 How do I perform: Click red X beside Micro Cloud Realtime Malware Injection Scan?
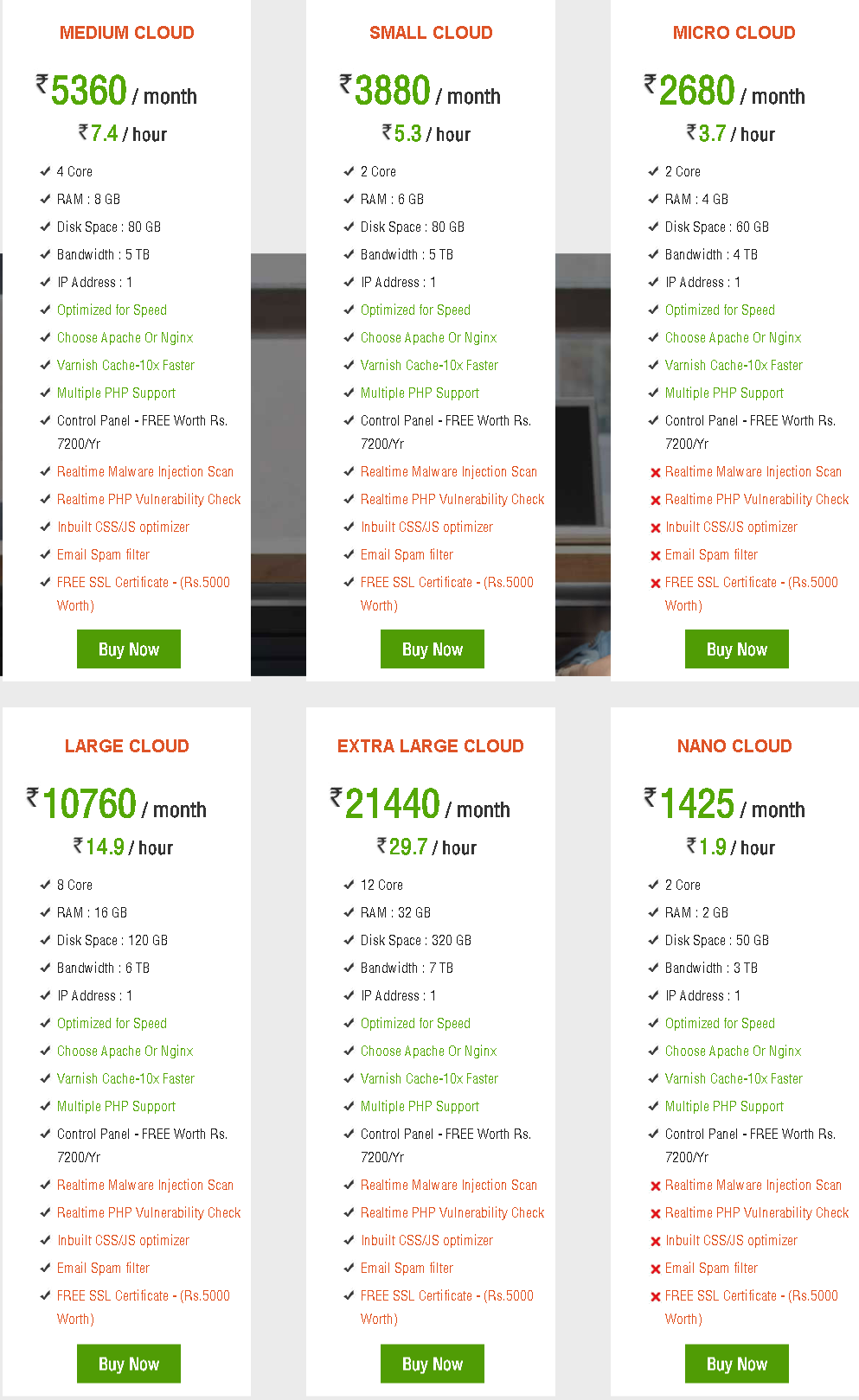coord(655,472)
